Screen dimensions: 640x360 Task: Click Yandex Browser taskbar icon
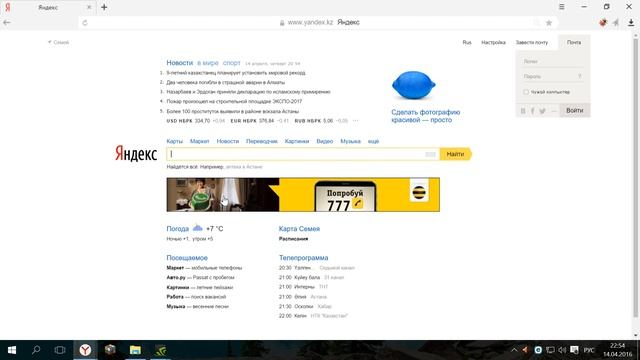click(x=85, y=350)
